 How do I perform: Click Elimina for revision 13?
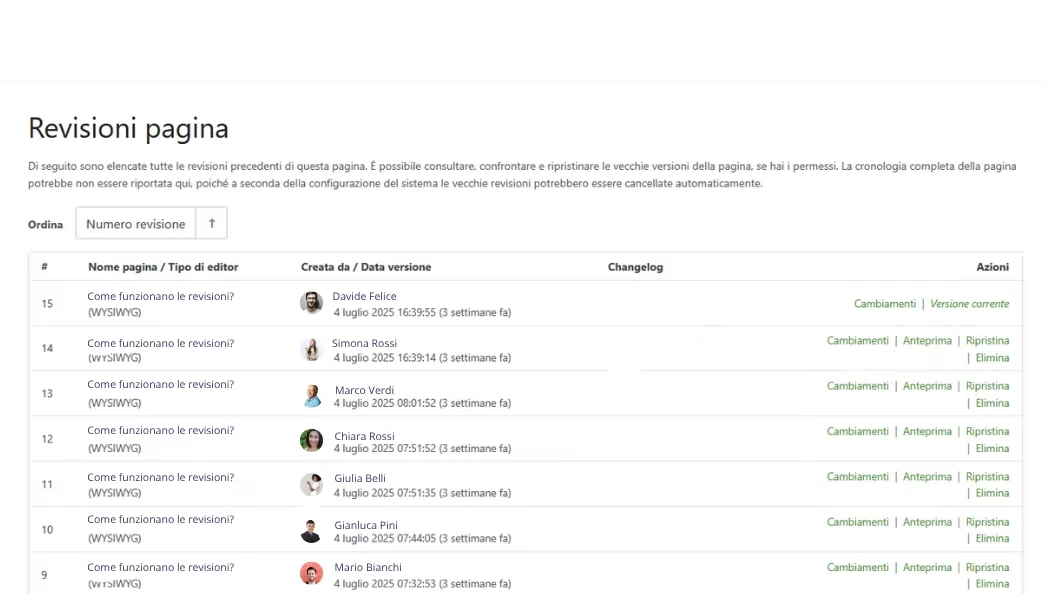pyautogui.click(x=992, y=404)
